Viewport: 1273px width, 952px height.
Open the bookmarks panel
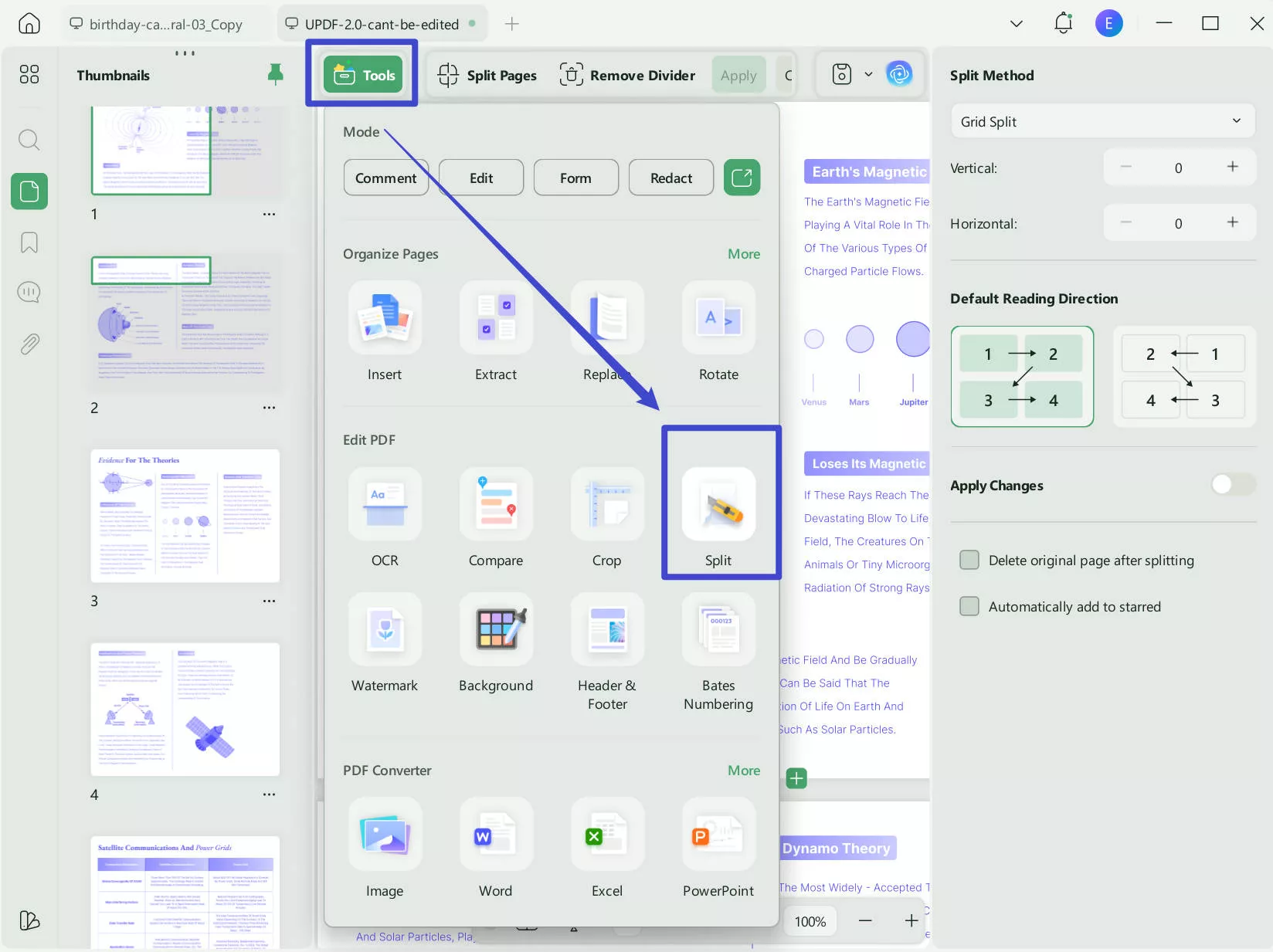pyautogui.click(x=29, y=242)
